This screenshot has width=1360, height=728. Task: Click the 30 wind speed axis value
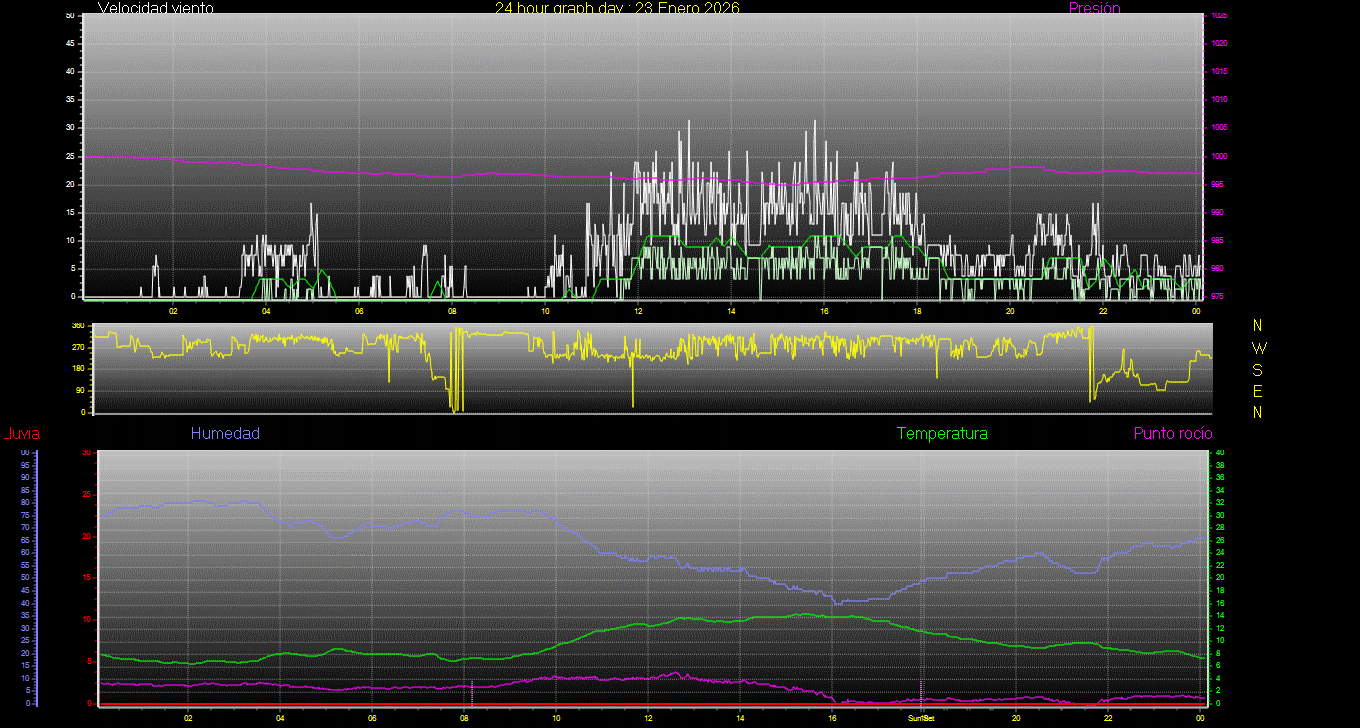(70, 128)
